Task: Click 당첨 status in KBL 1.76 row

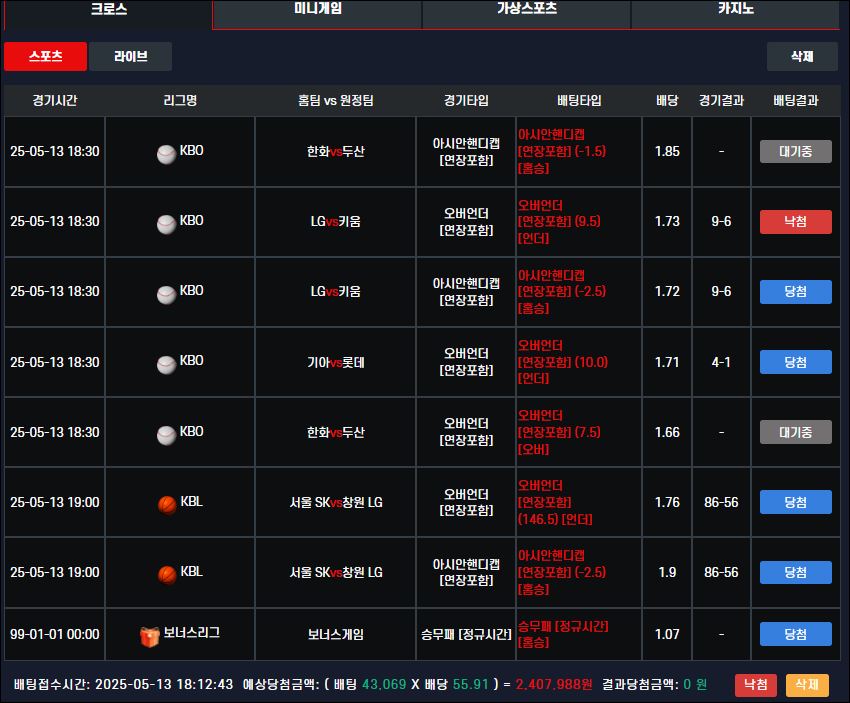Action: [x=795, y=502]
